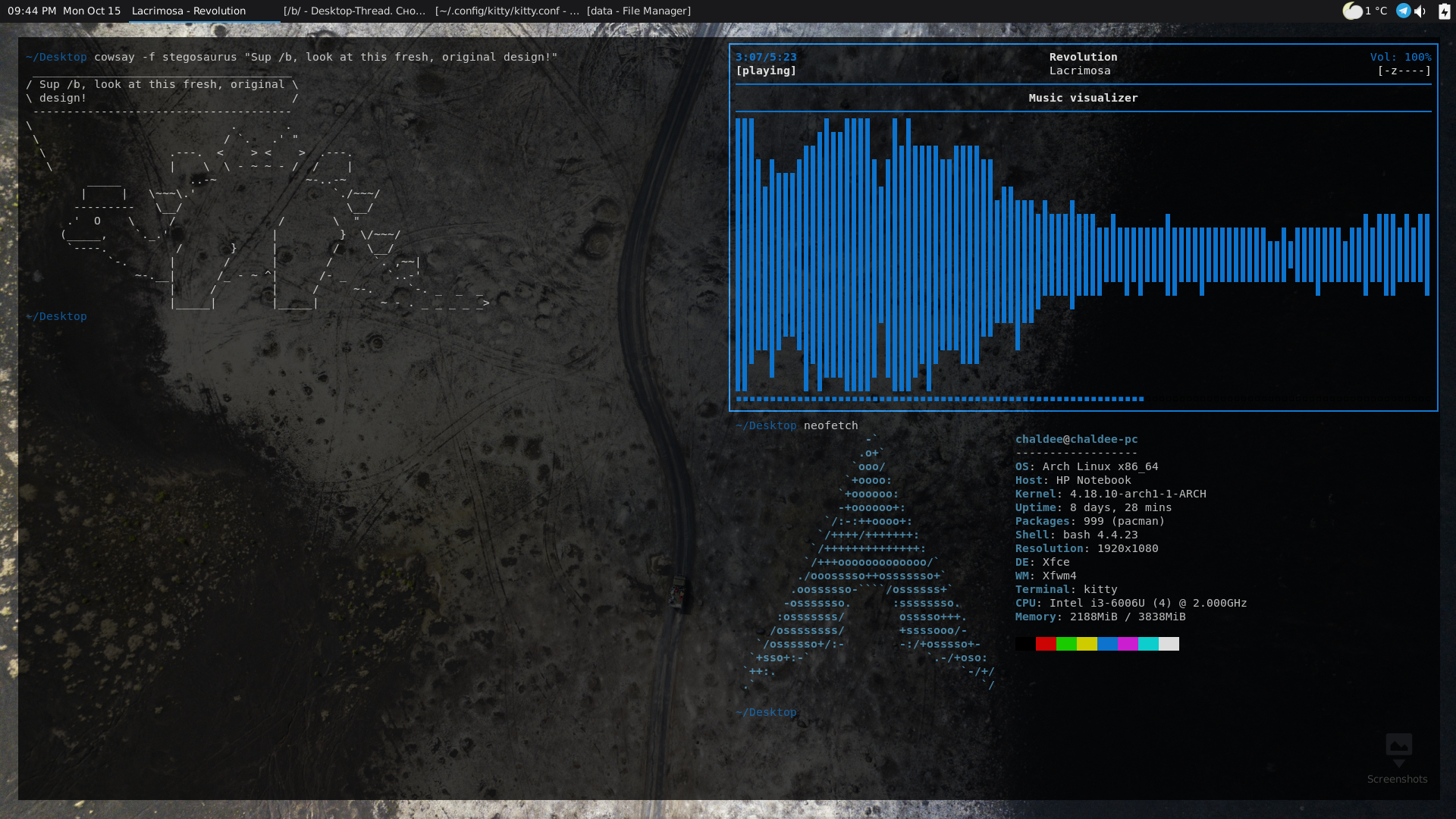Click the Arch logo ASCII art in neofetch
This screenshot has width=1456, height=819.
pyautogui.click(x=868, y=562)
